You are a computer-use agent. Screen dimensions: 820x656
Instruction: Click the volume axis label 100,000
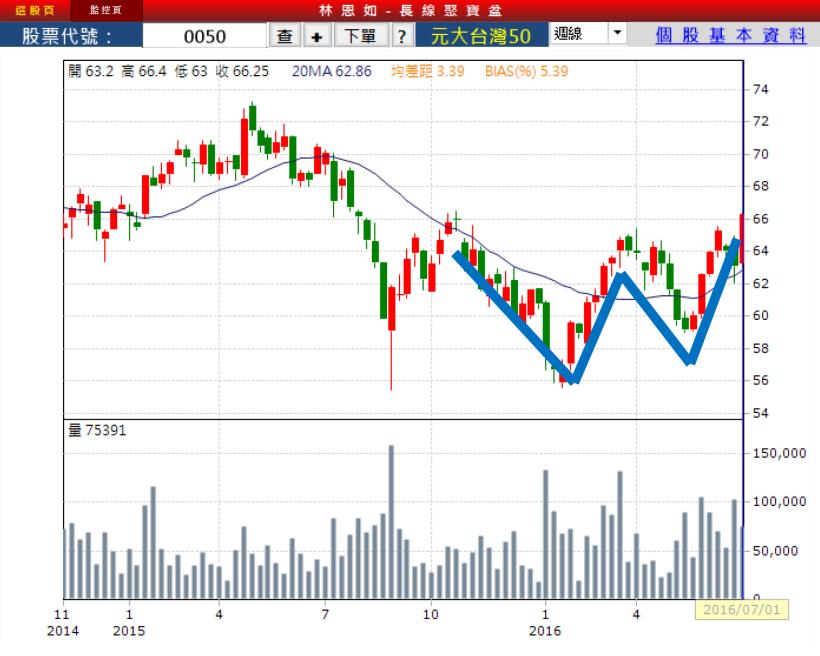click(779, 502)
